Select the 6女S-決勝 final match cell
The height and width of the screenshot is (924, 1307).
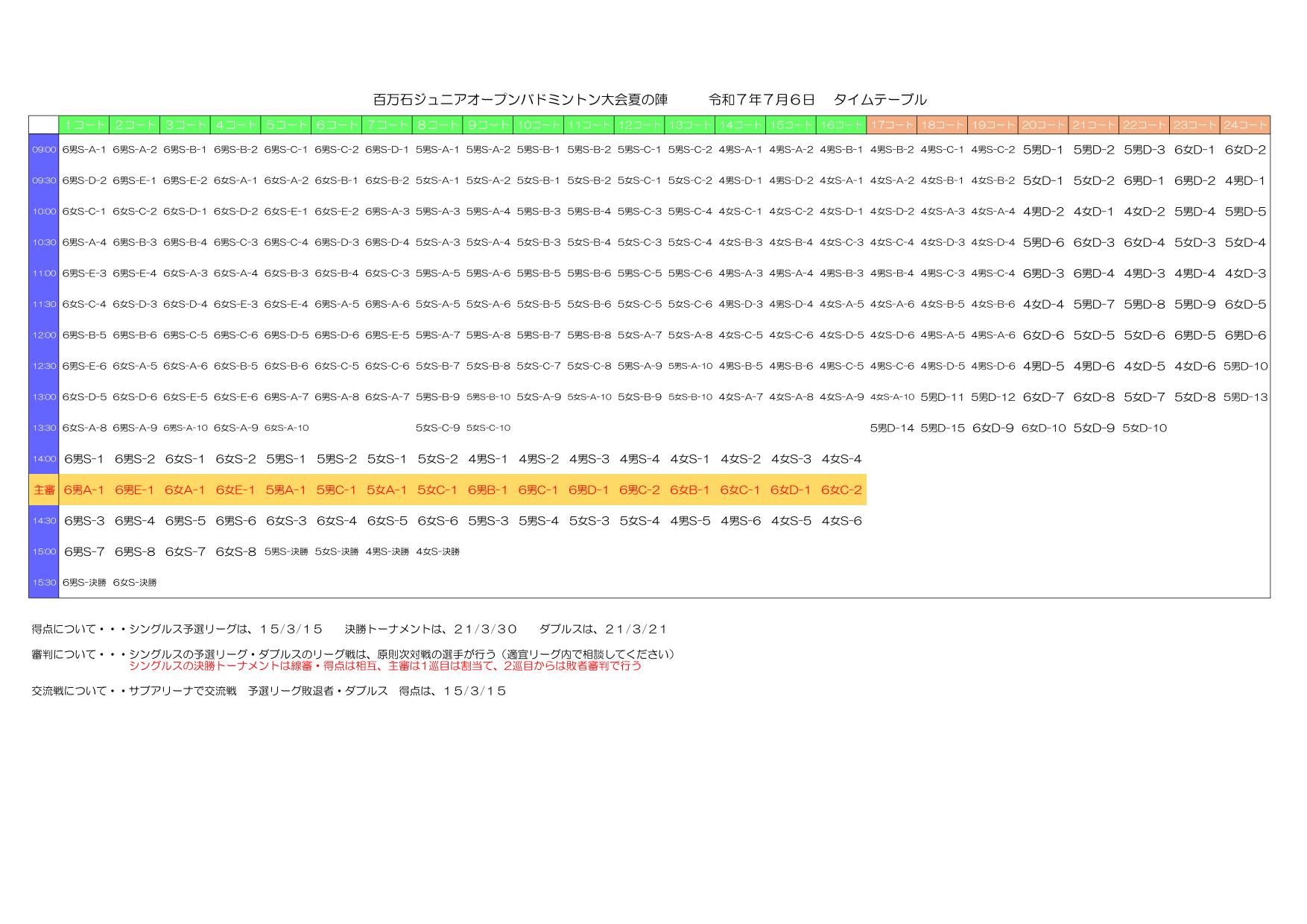click(x=135, y=583)
